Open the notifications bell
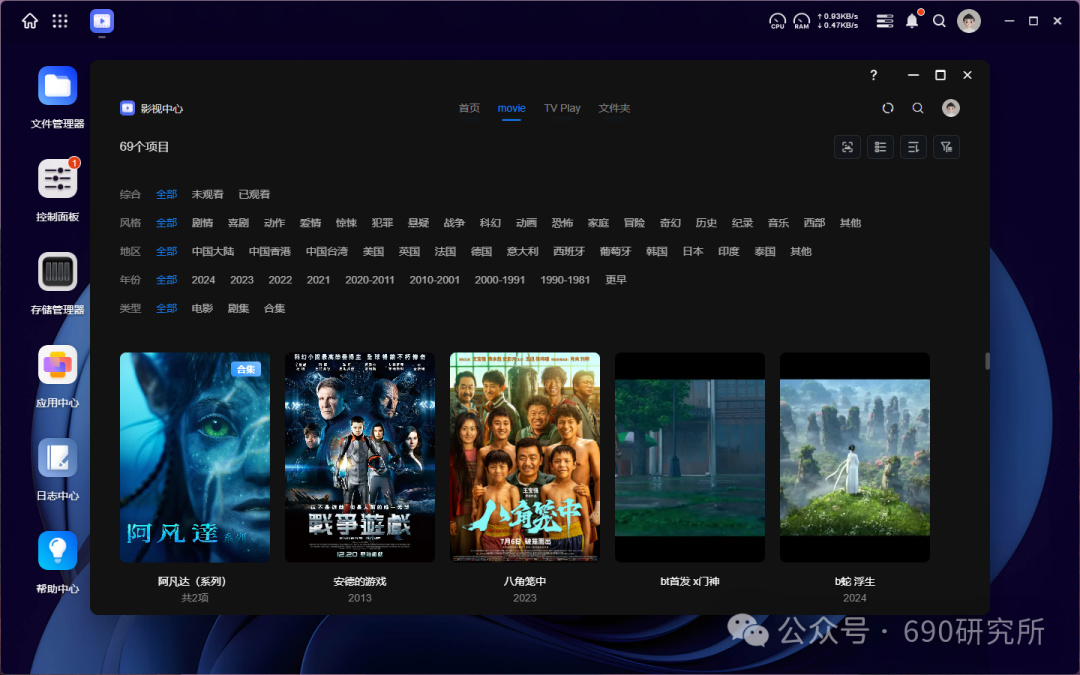 (x=912, y=21)
